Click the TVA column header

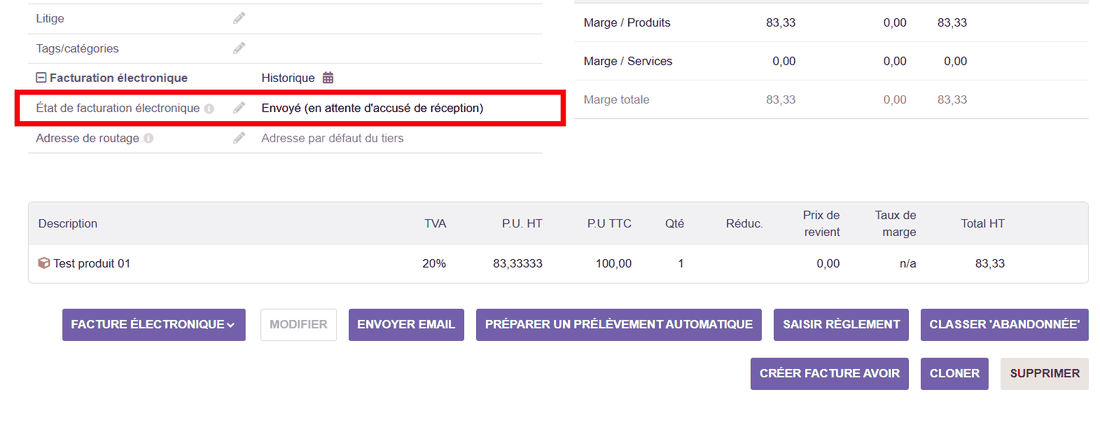pos(435,224)
